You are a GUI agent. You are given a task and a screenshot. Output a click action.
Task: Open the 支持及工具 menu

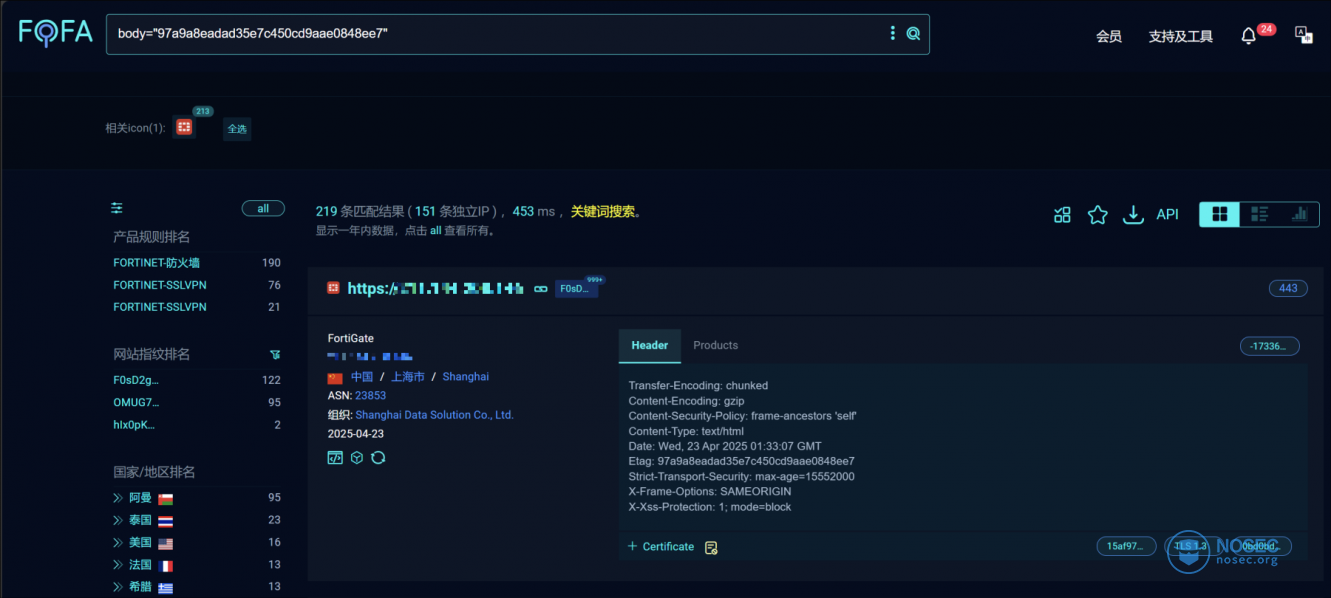pyautogui.click(x=1181, y=36)
